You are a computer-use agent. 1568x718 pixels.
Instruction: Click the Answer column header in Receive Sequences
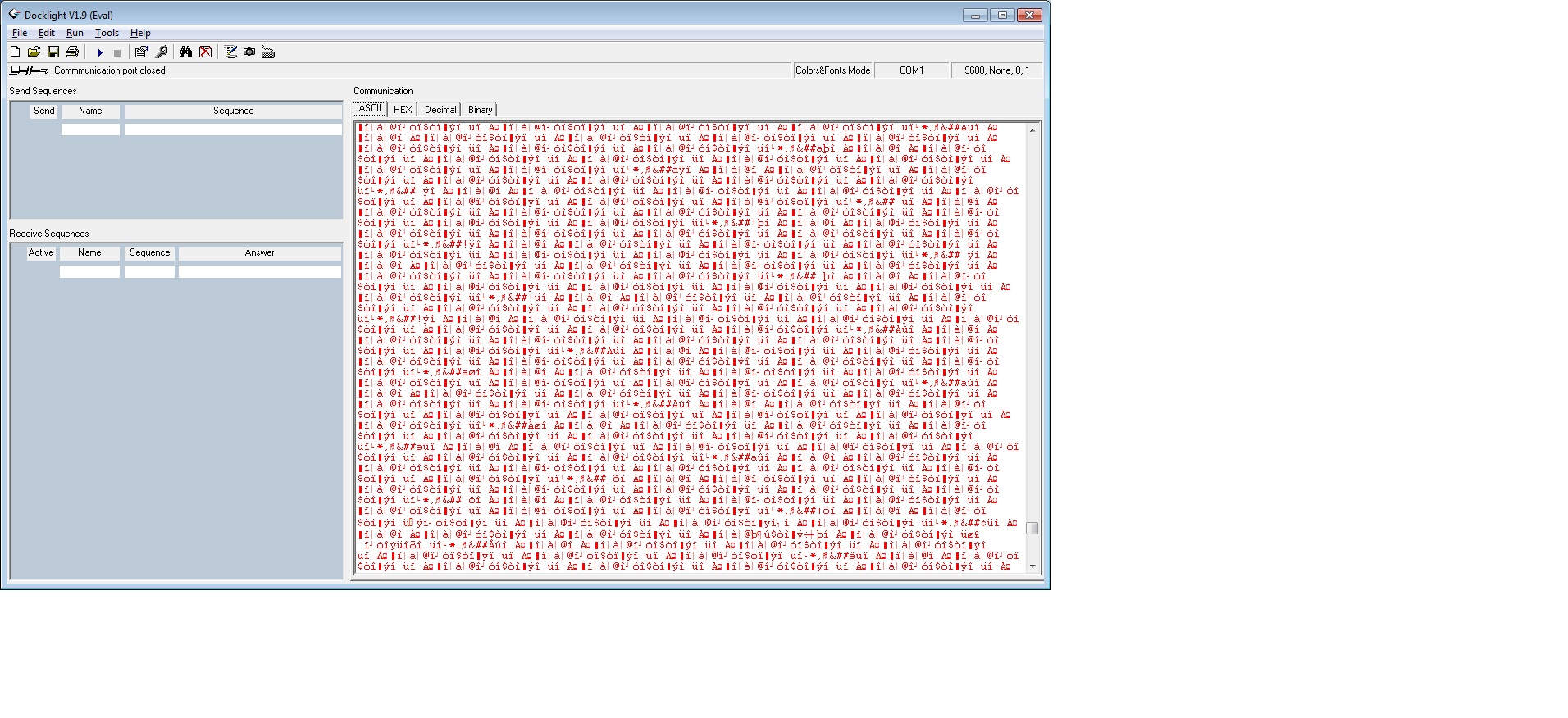pos(259,252)
